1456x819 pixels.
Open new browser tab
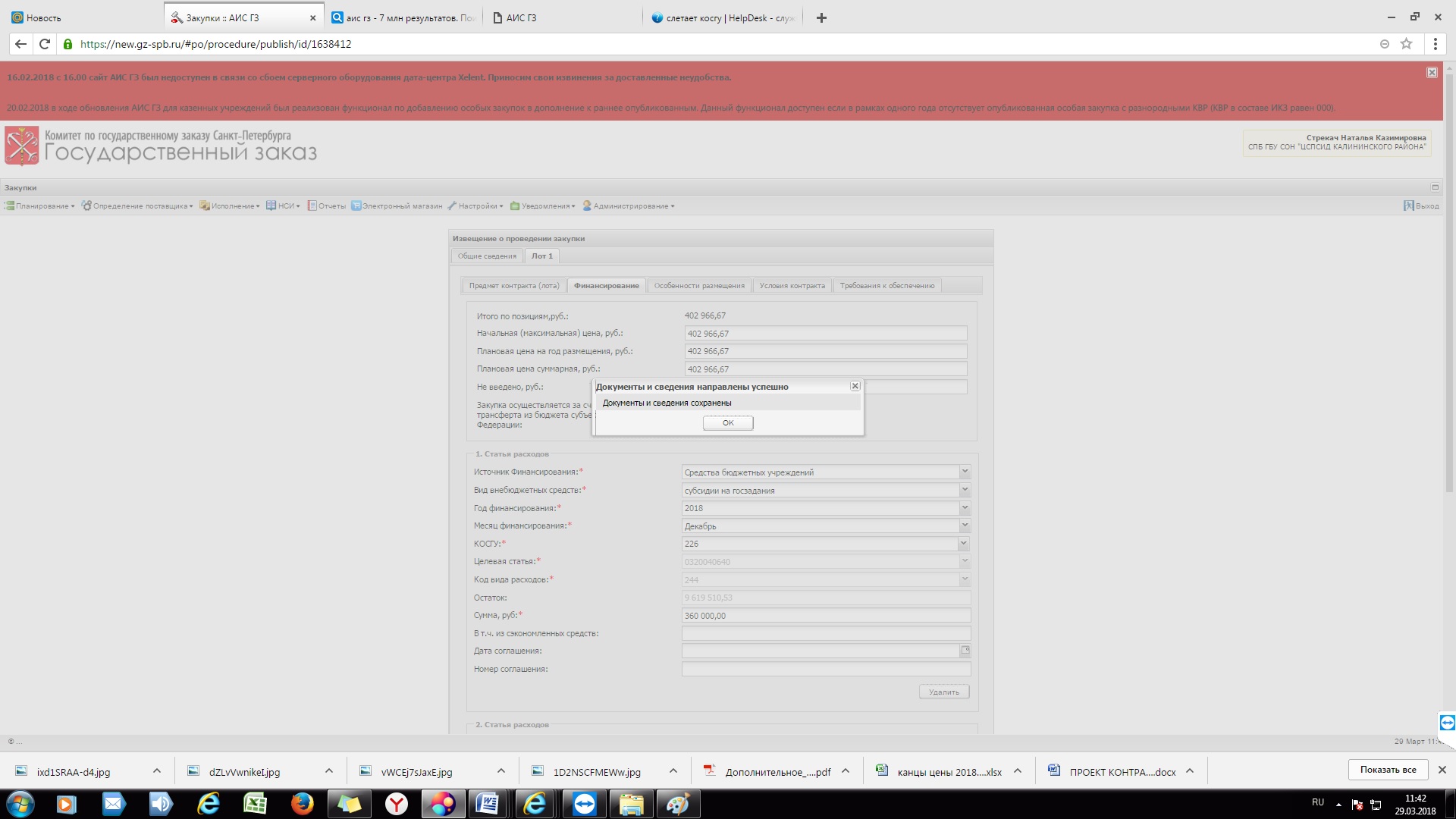(821, 17)
